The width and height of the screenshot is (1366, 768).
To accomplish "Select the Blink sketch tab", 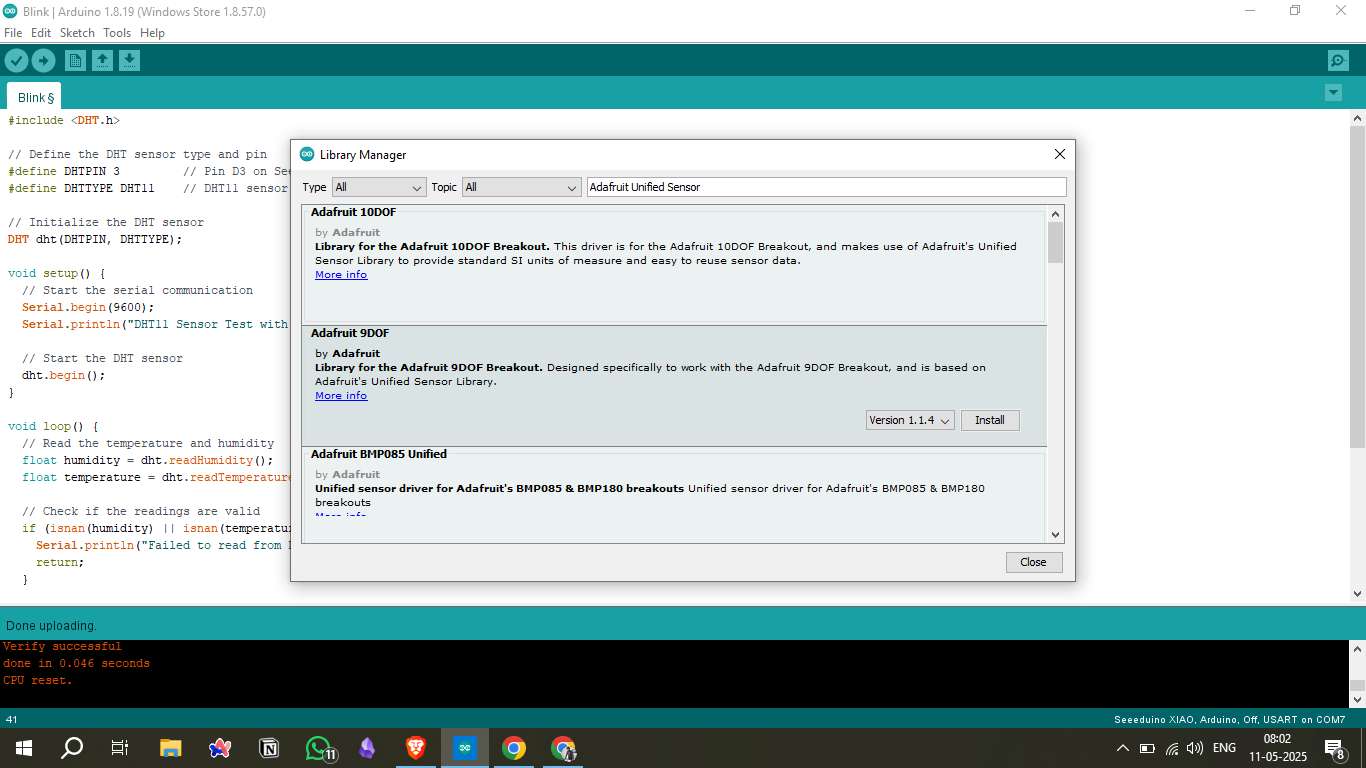I will pos(35,97).
